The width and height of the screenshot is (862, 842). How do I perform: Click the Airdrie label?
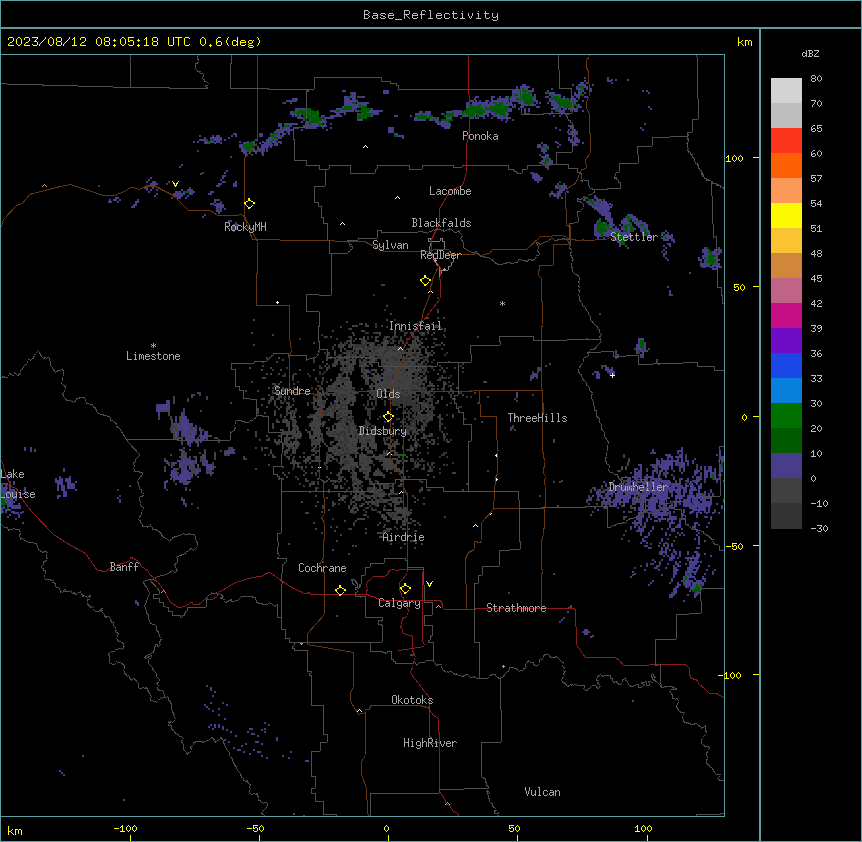tap(403, 537)
